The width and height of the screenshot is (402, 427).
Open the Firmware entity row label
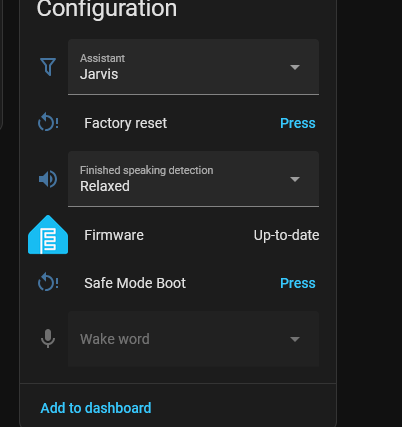(x=114, y=235)
